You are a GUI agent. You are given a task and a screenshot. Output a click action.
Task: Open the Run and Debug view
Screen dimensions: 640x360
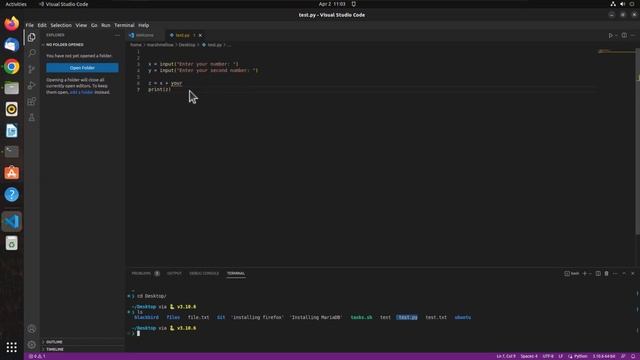(31, 85)
